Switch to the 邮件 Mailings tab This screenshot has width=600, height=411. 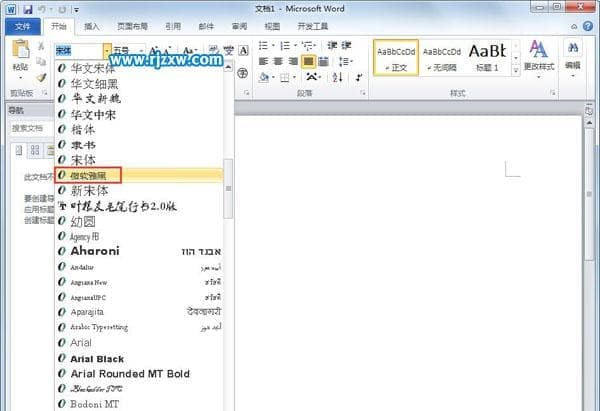(x=206, y=26)
